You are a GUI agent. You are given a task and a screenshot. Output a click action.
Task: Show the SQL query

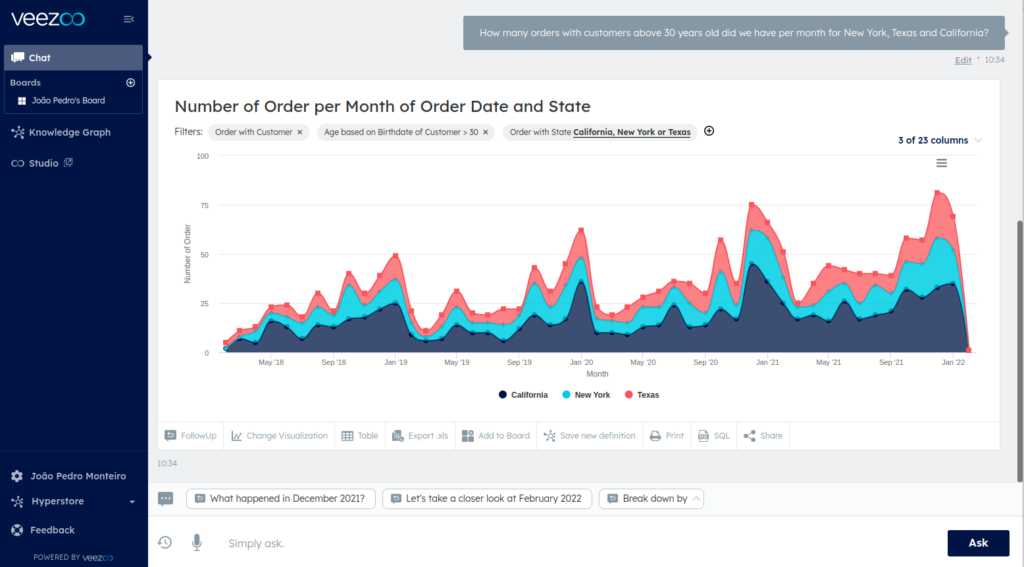713,436
